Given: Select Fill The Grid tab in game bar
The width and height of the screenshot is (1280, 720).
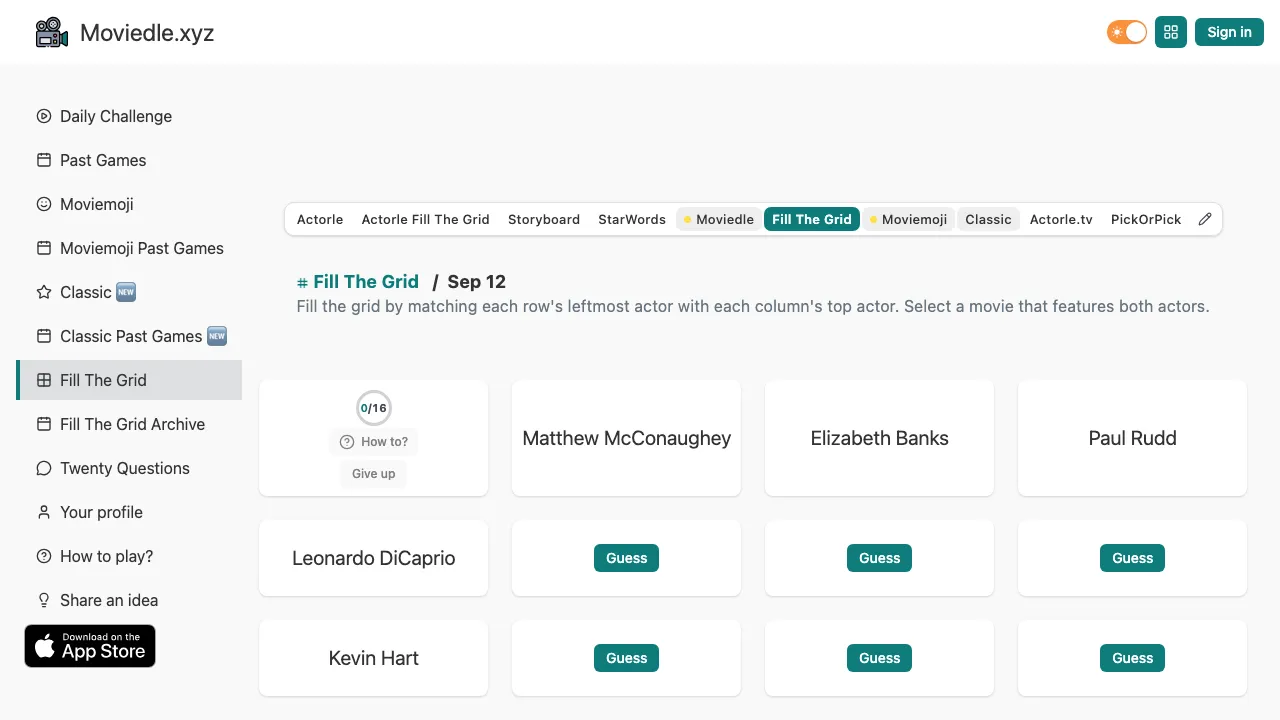Looking at the screenshot, I should pos(812,219).
